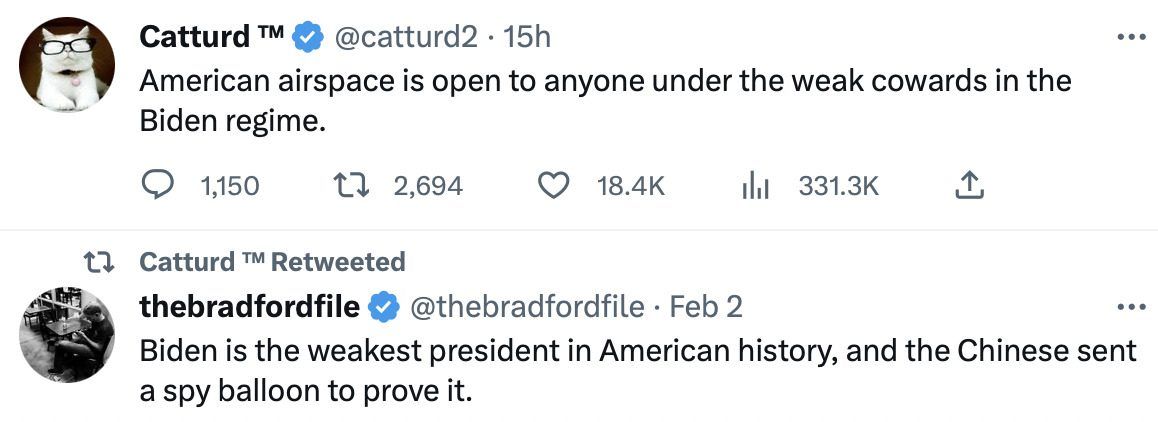This screenshot has height=422, width=1158.
Task: Share Catturd's tweet via the share icon
Action: point(971,185)
